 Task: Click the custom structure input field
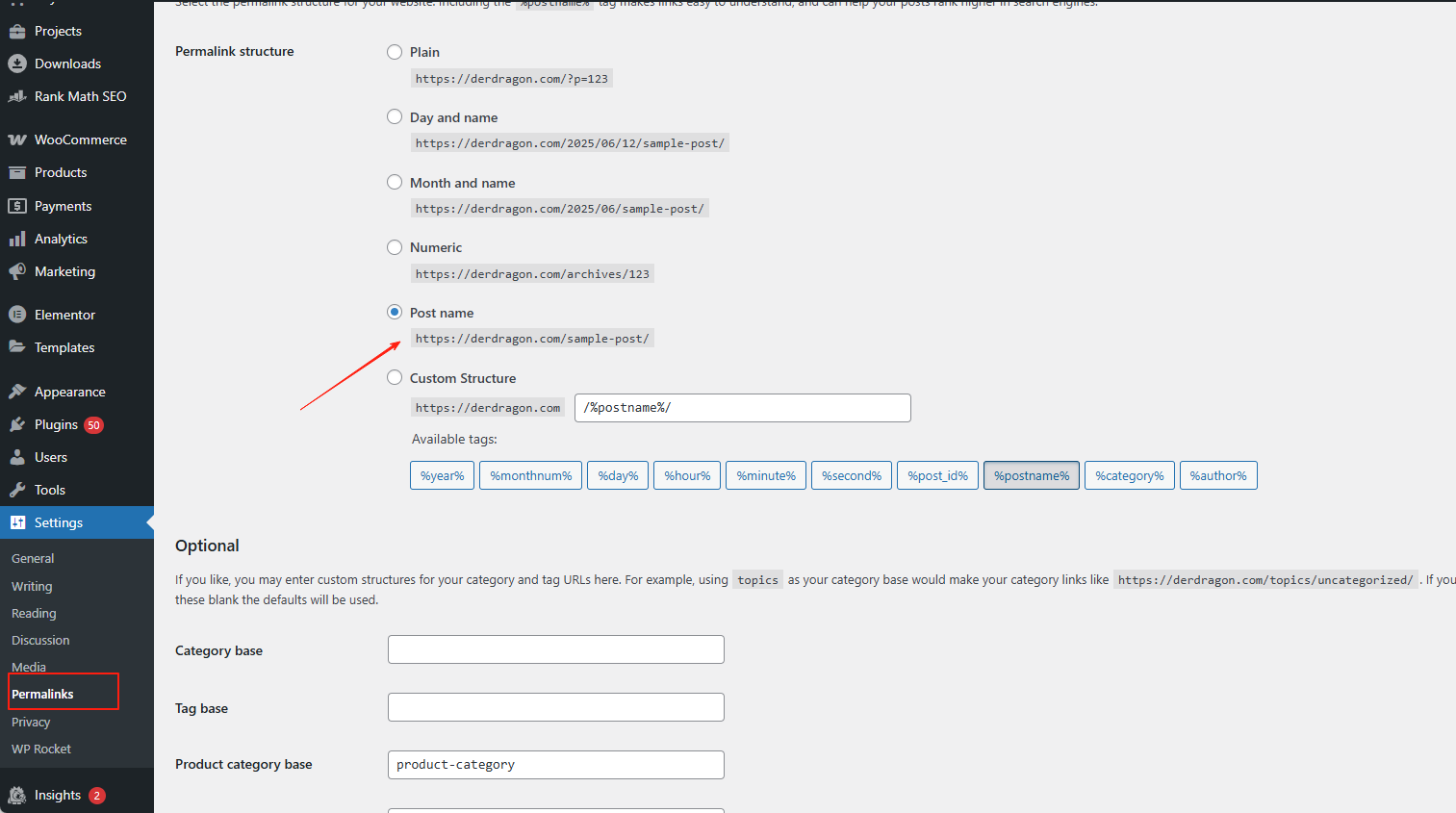tap(742, 408)
